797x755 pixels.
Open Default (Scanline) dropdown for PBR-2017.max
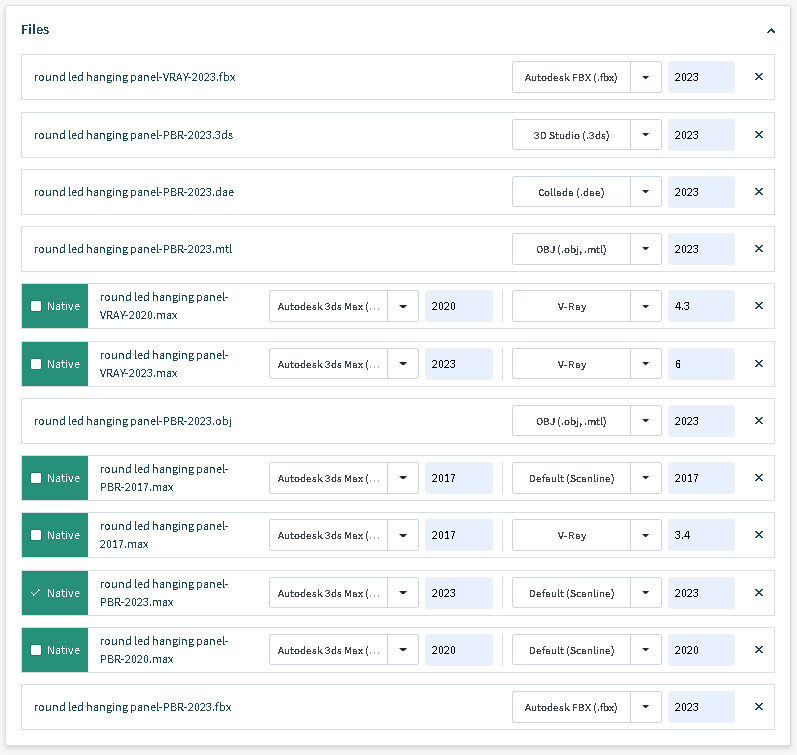646,478
